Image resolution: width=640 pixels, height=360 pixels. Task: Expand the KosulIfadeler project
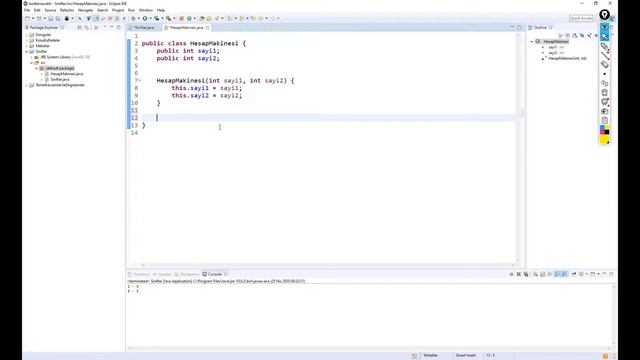27,40
